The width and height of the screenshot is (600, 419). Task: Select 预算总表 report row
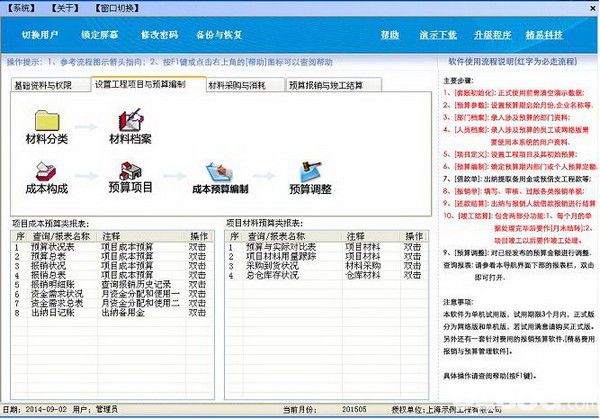[112, 256]
